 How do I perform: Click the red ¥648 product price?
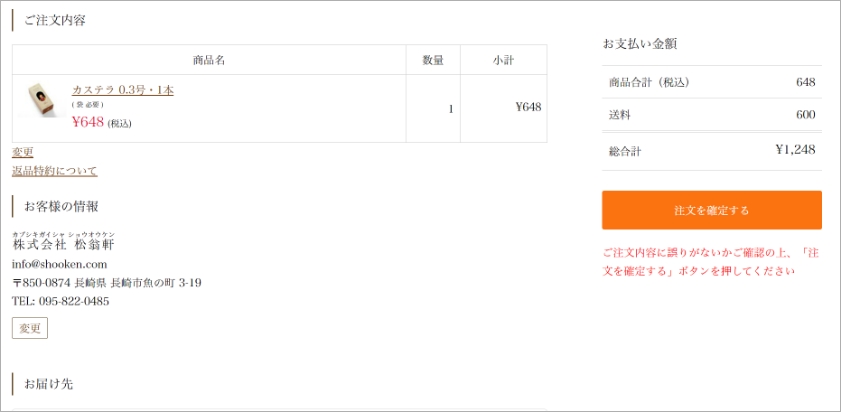pos(88,122)
